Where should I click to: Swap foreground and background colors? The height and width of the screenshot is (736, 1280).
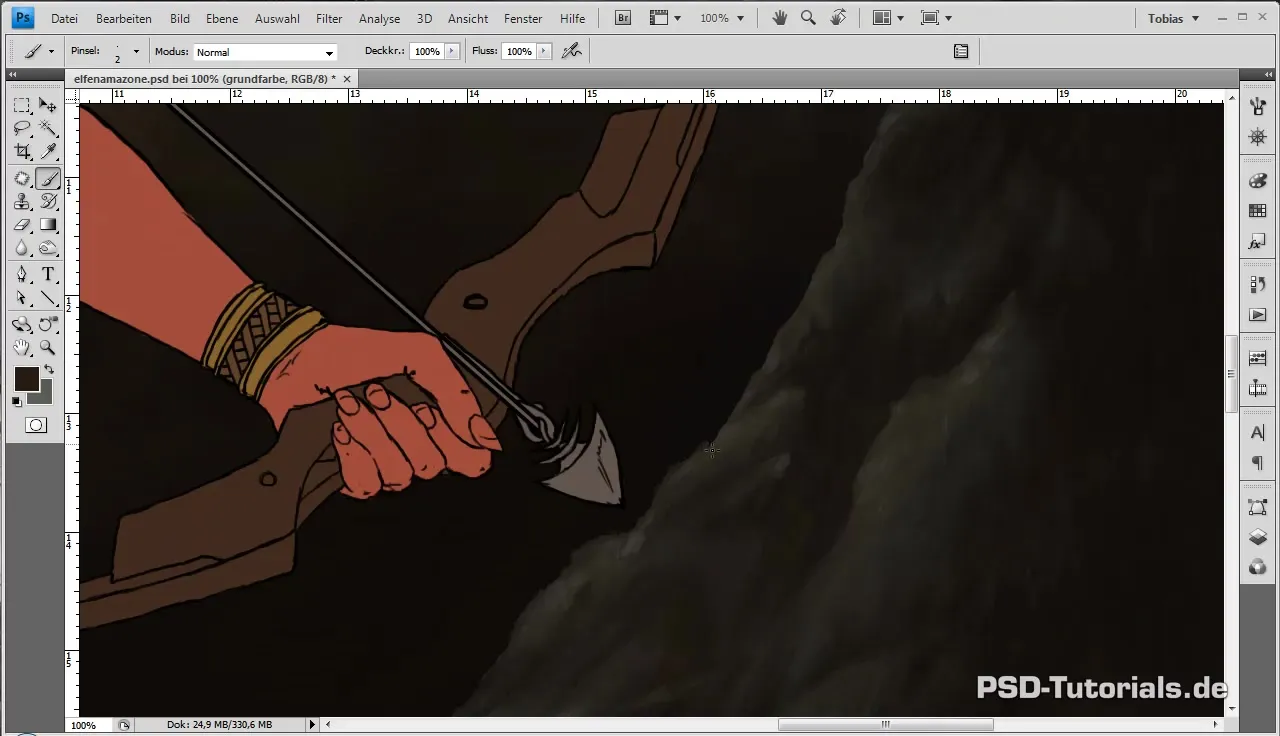[48, 370]
